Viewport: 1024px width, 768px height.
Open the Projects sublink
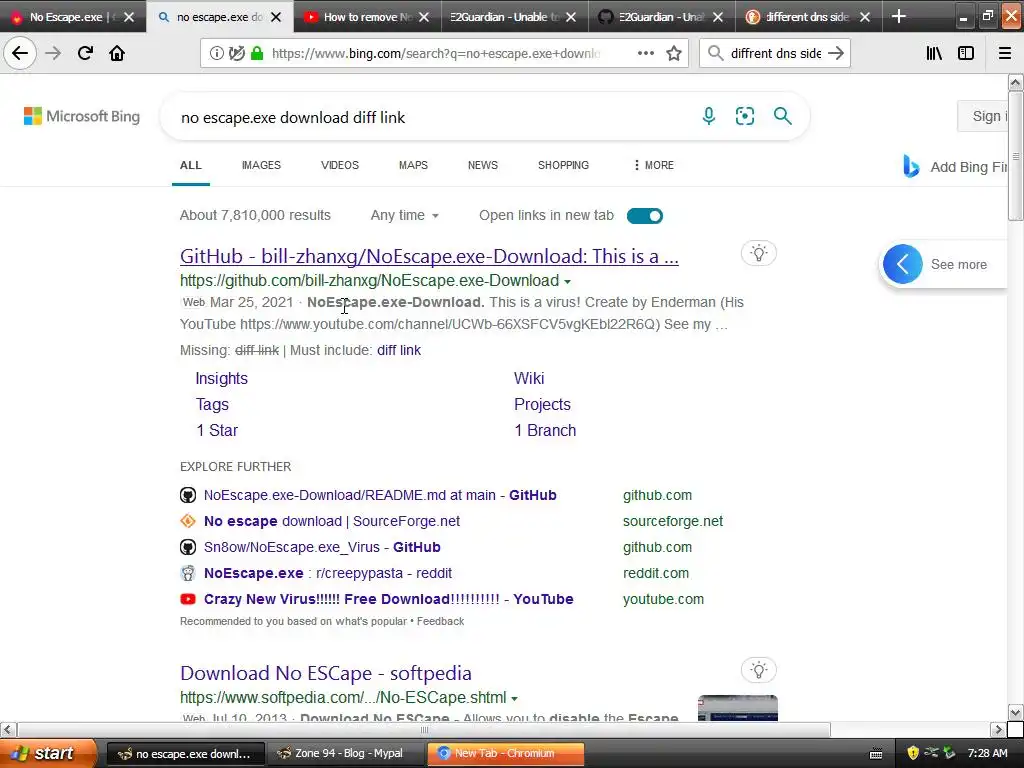542,404
